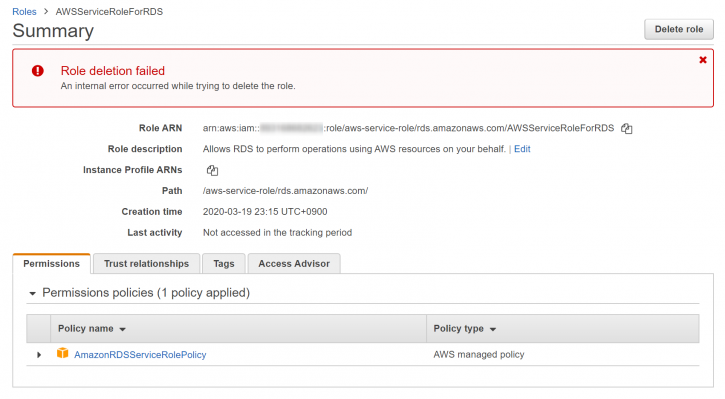Click the orange policy box icon
725x399 pixels.
[62, 353]
